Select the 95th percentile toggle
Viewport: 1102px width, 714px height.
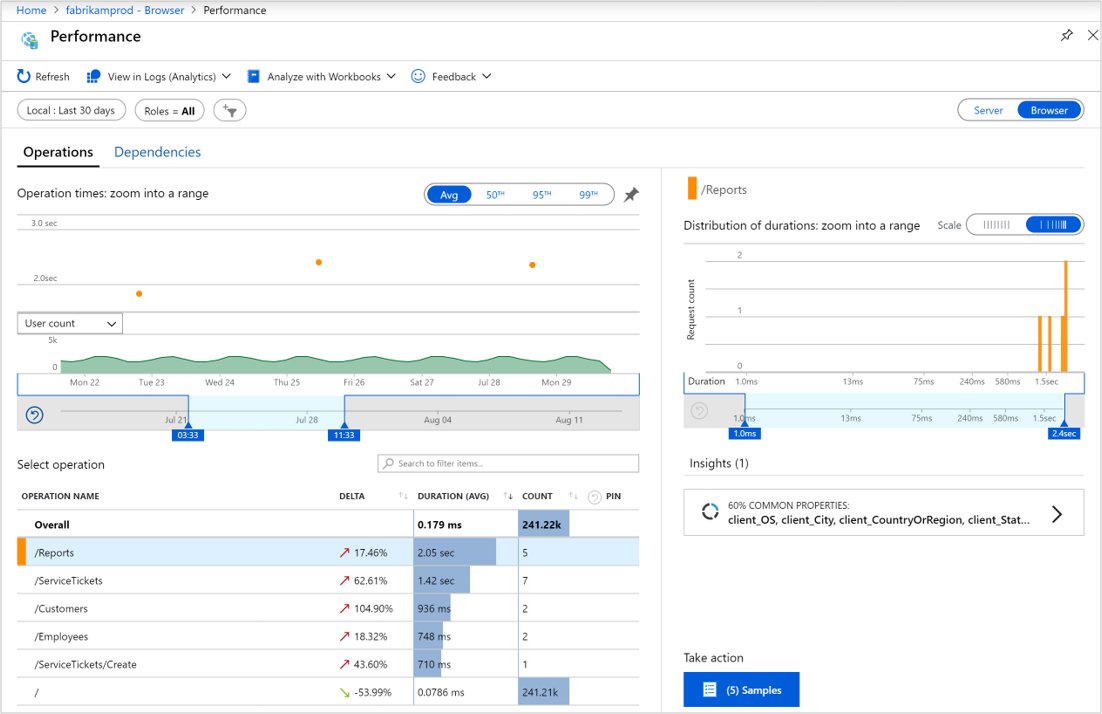point(540,195)
